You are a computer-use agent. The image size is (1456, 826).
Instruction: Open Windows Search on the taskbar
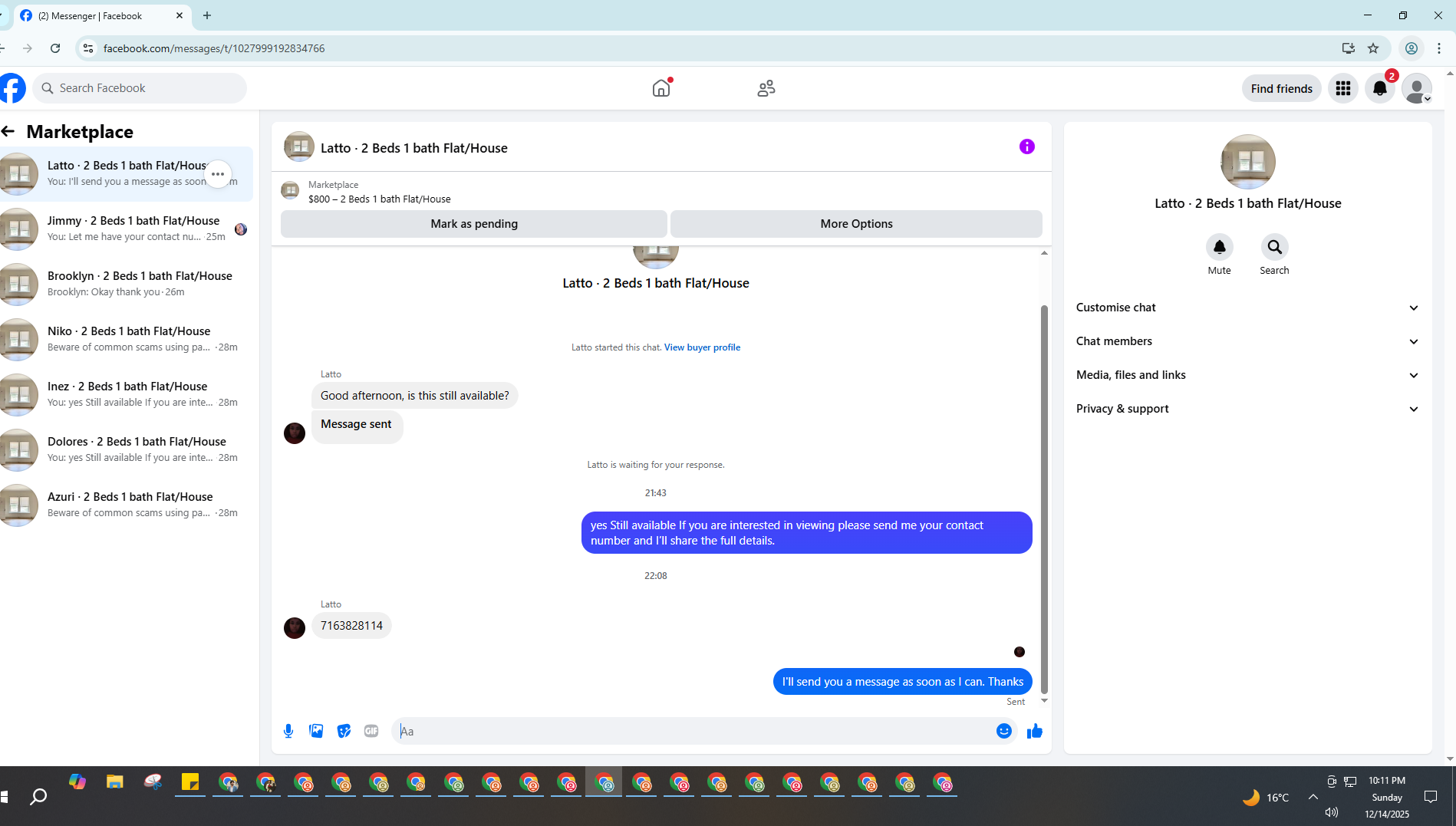(x=38, y=797)
